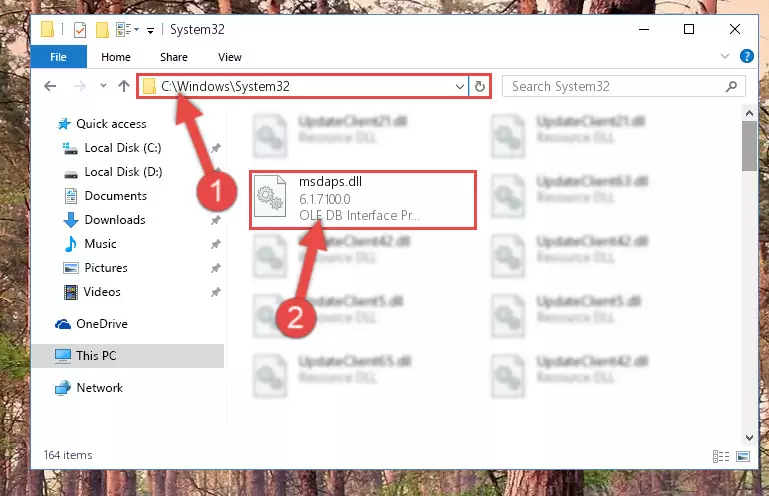This screenshot has height=496, width=769.
Task: Switch to the Home ribbon tab
Action: pos(116,57)
